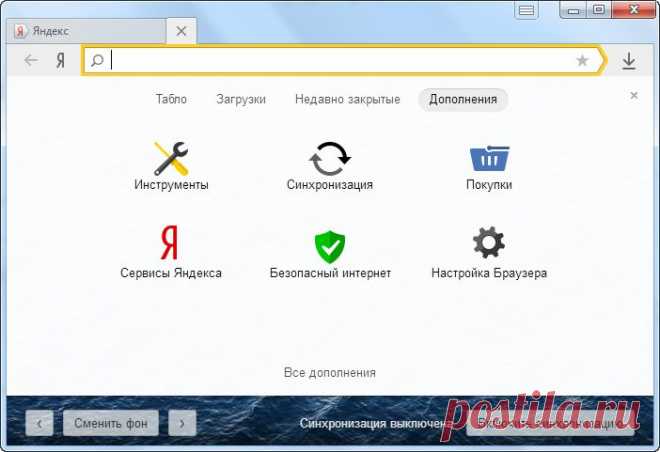Switch to the Недавно закрытые tab
The height and width of the screenshot is (452, 660).
(x=347, y=99)
